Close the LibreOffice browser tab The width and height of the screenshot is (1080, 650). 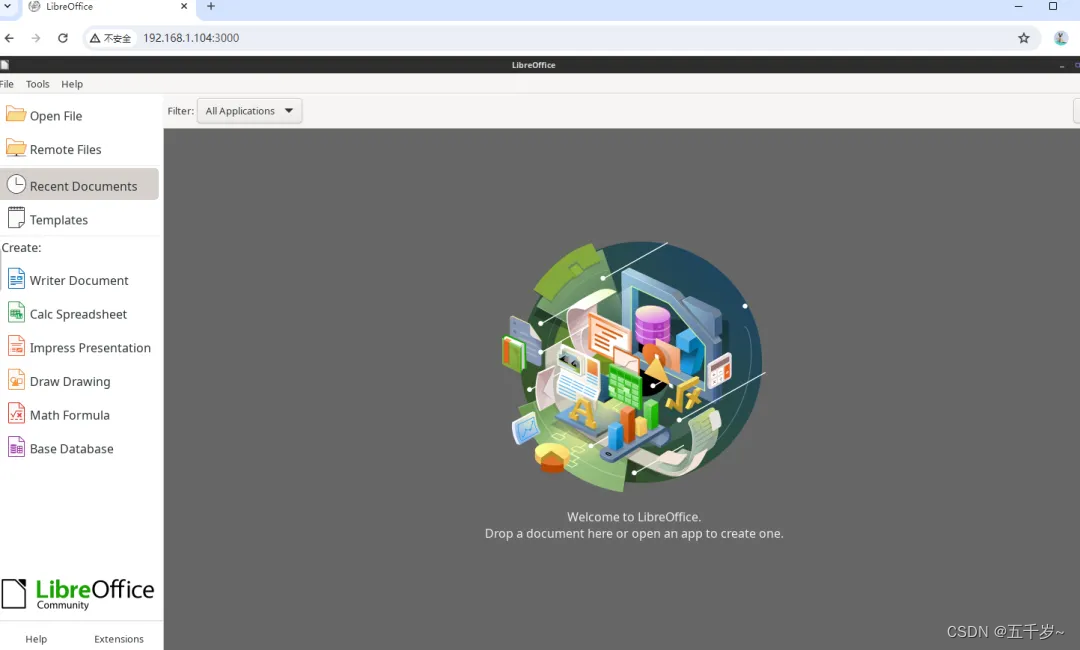click(184, 6)
